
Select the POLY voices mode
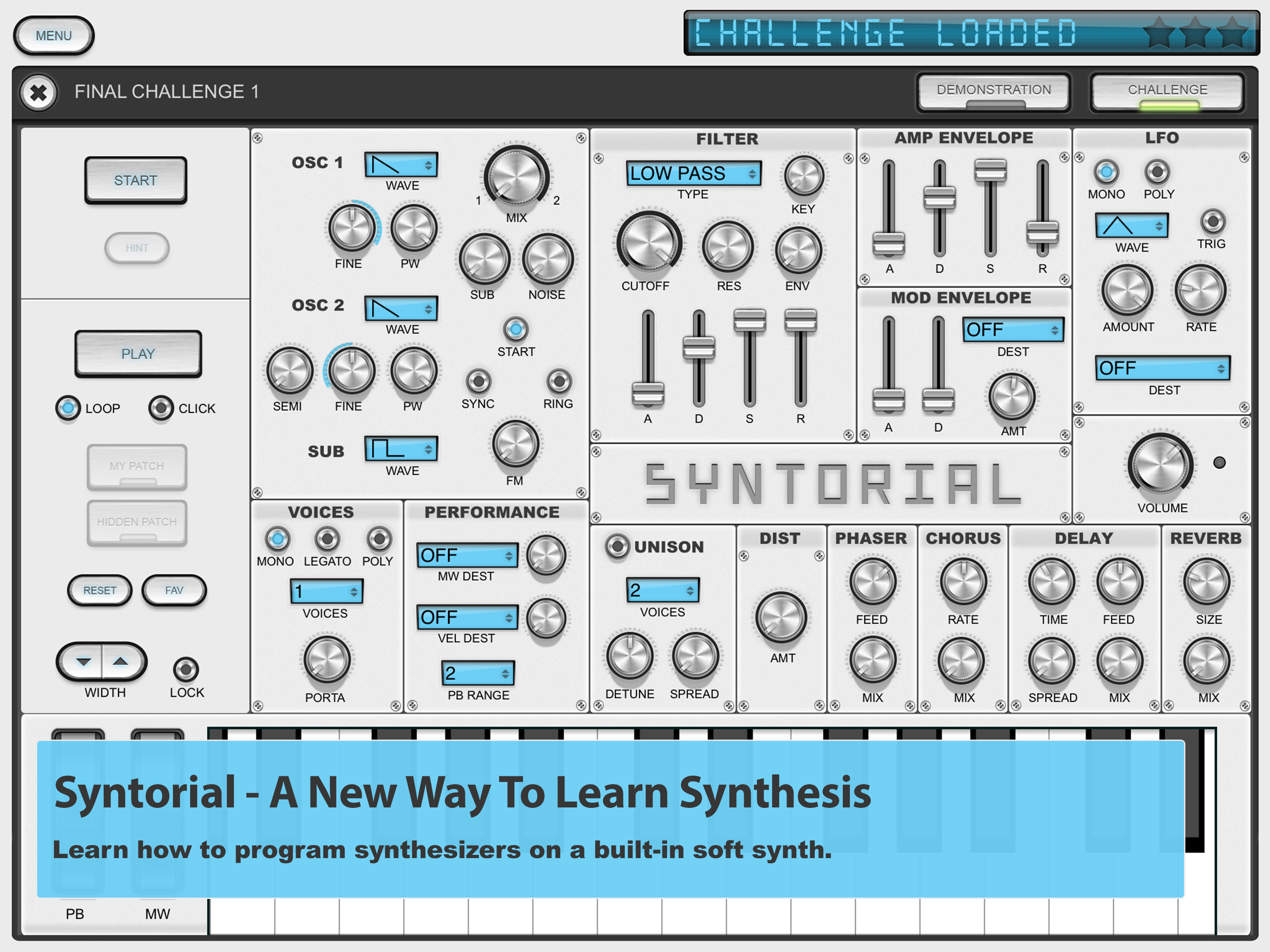(379, 539)
